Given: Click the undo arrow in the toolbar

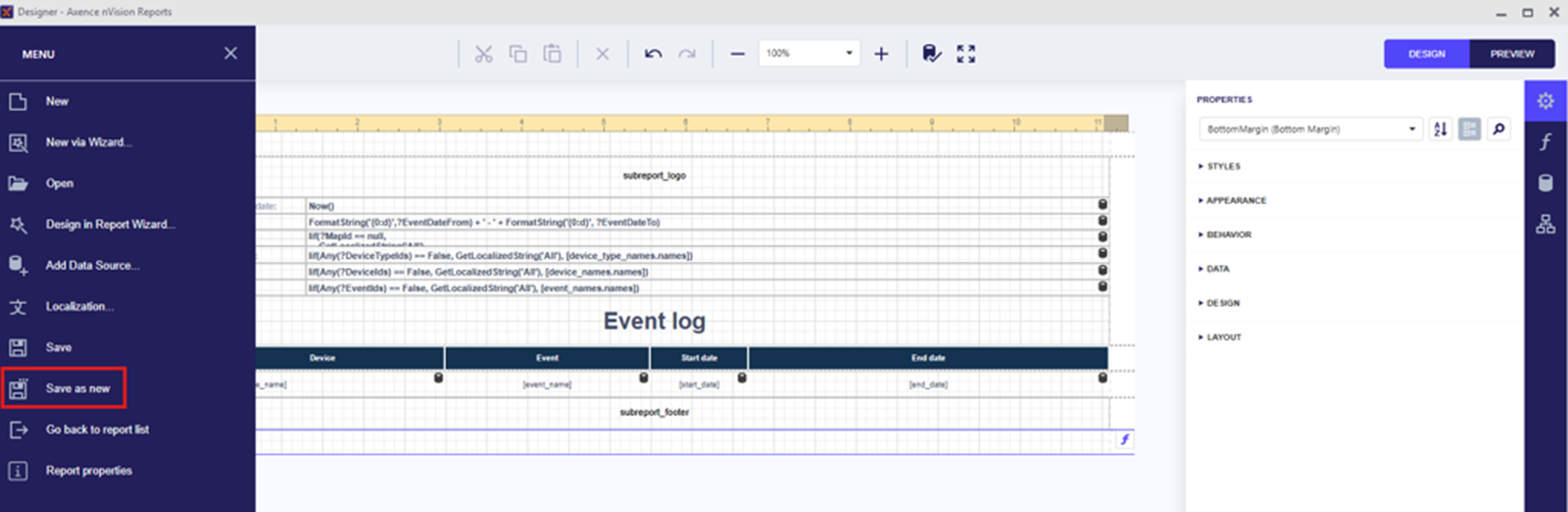Looking at the screenshot, I should coord(653,54).
